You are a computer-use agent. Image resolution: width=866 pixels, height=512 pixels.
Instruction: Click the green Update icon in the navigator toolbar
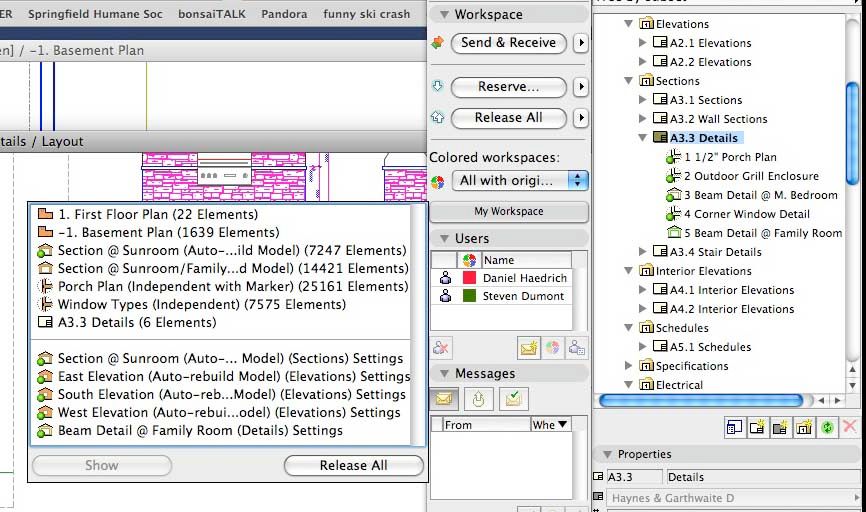click(x=827, y=427)
